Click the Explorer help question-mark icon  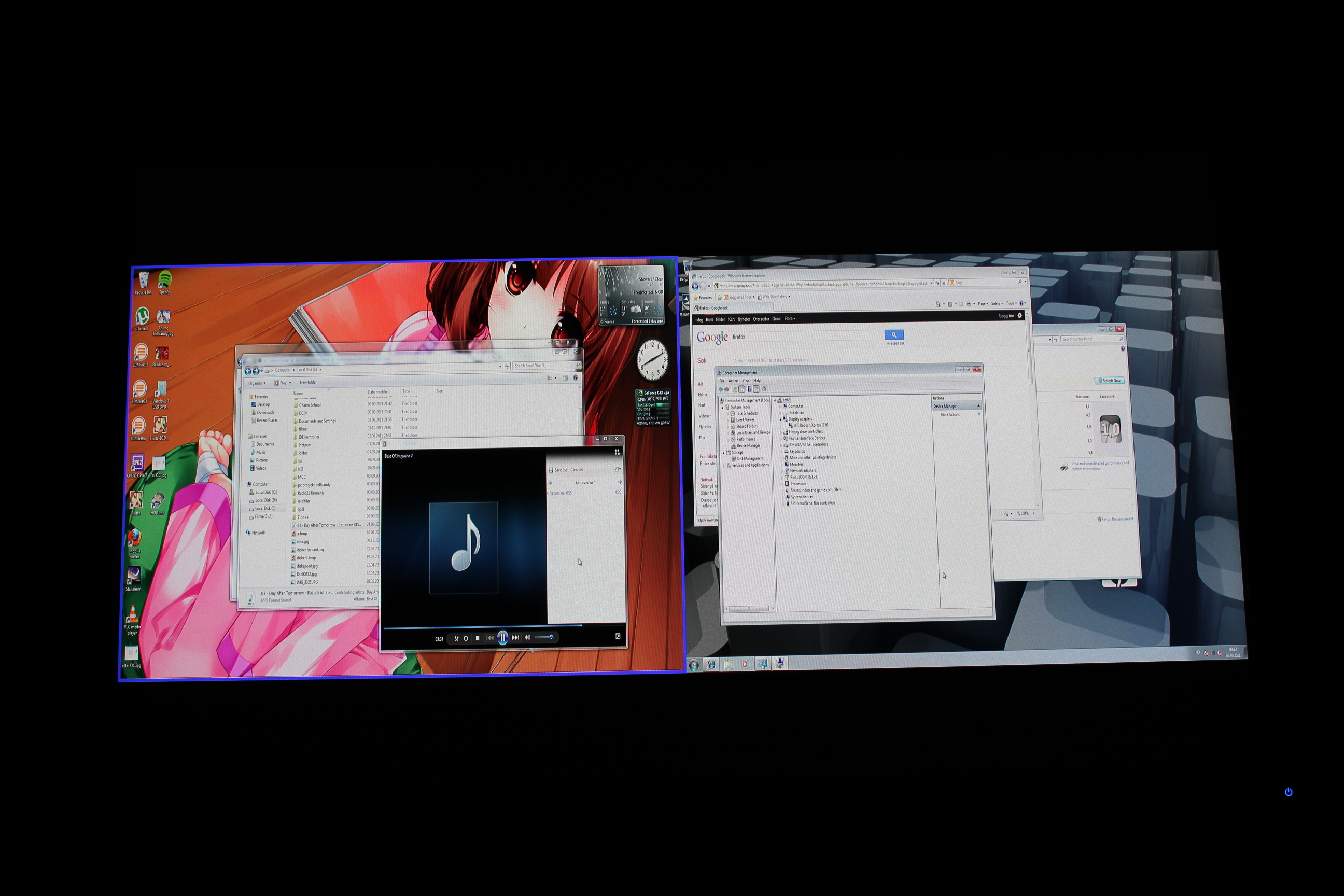pyautogui.click(x=576, y=377)
